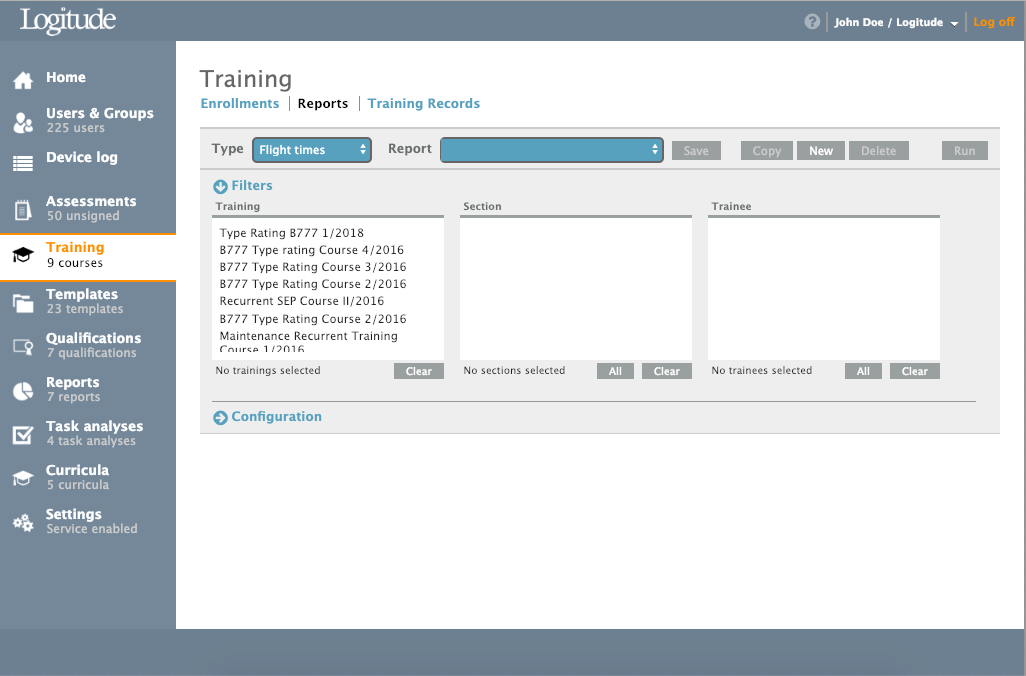Open the Training Records tab
Image resolution: width=1026 pixels, height=676 pixels.
tap(423, 103)
